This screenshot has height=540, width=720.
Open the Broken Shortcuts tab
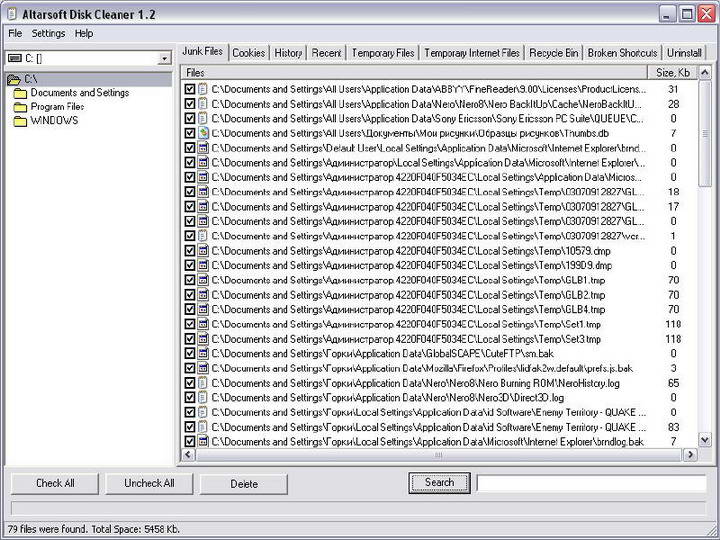click(623, 53)
